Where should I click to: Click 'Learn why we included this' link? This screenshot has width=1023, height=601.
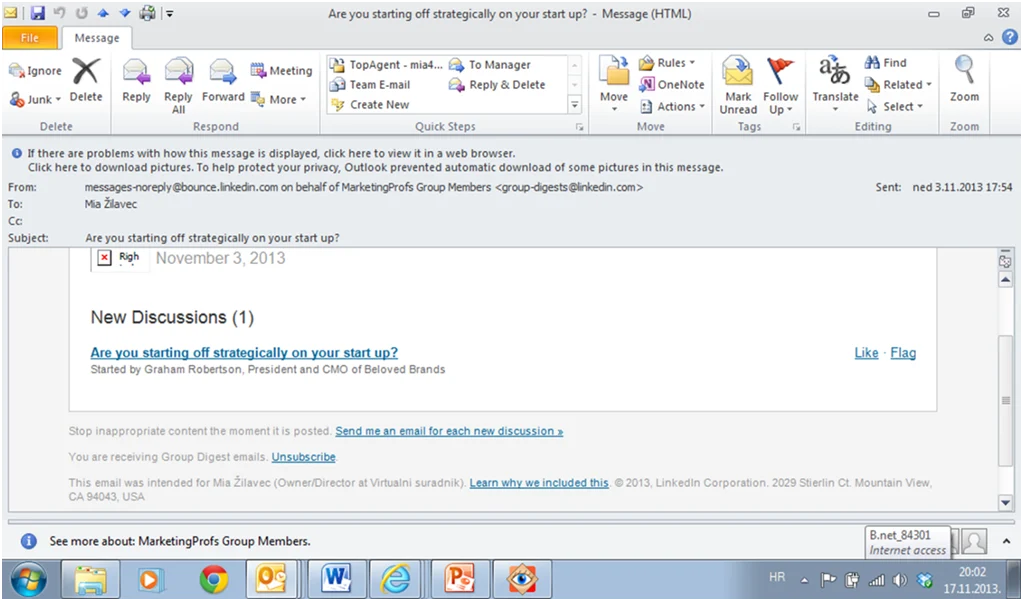(x=539, y=483)
